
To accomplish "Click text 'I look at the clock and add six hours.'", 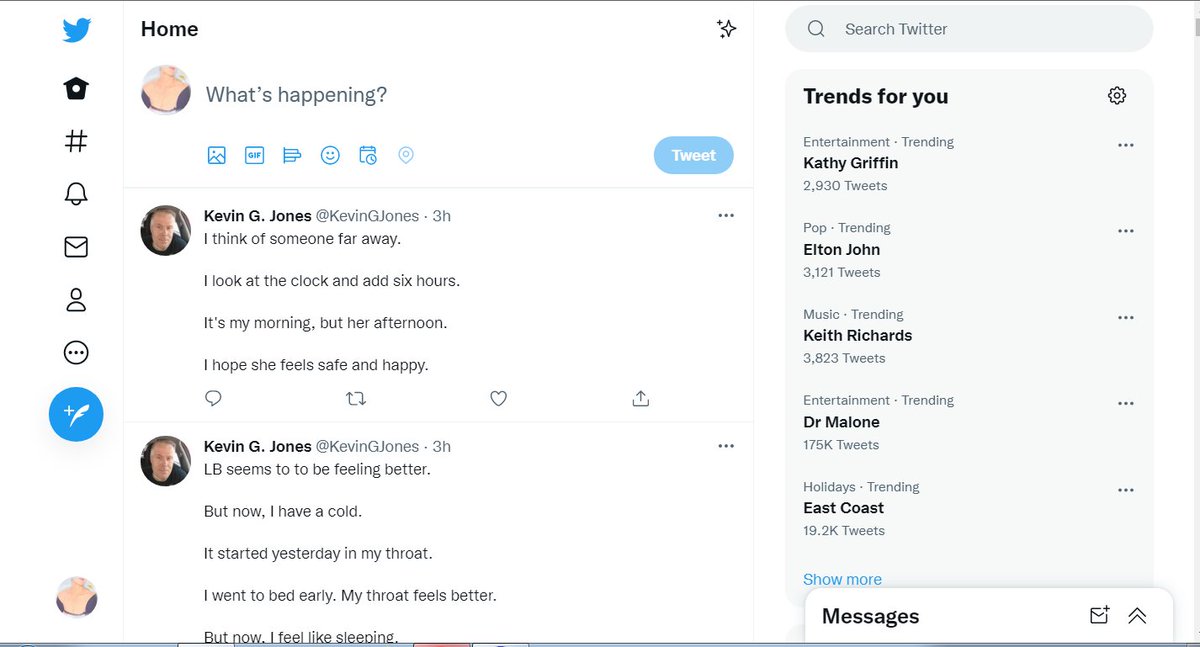I will point(332,281).
